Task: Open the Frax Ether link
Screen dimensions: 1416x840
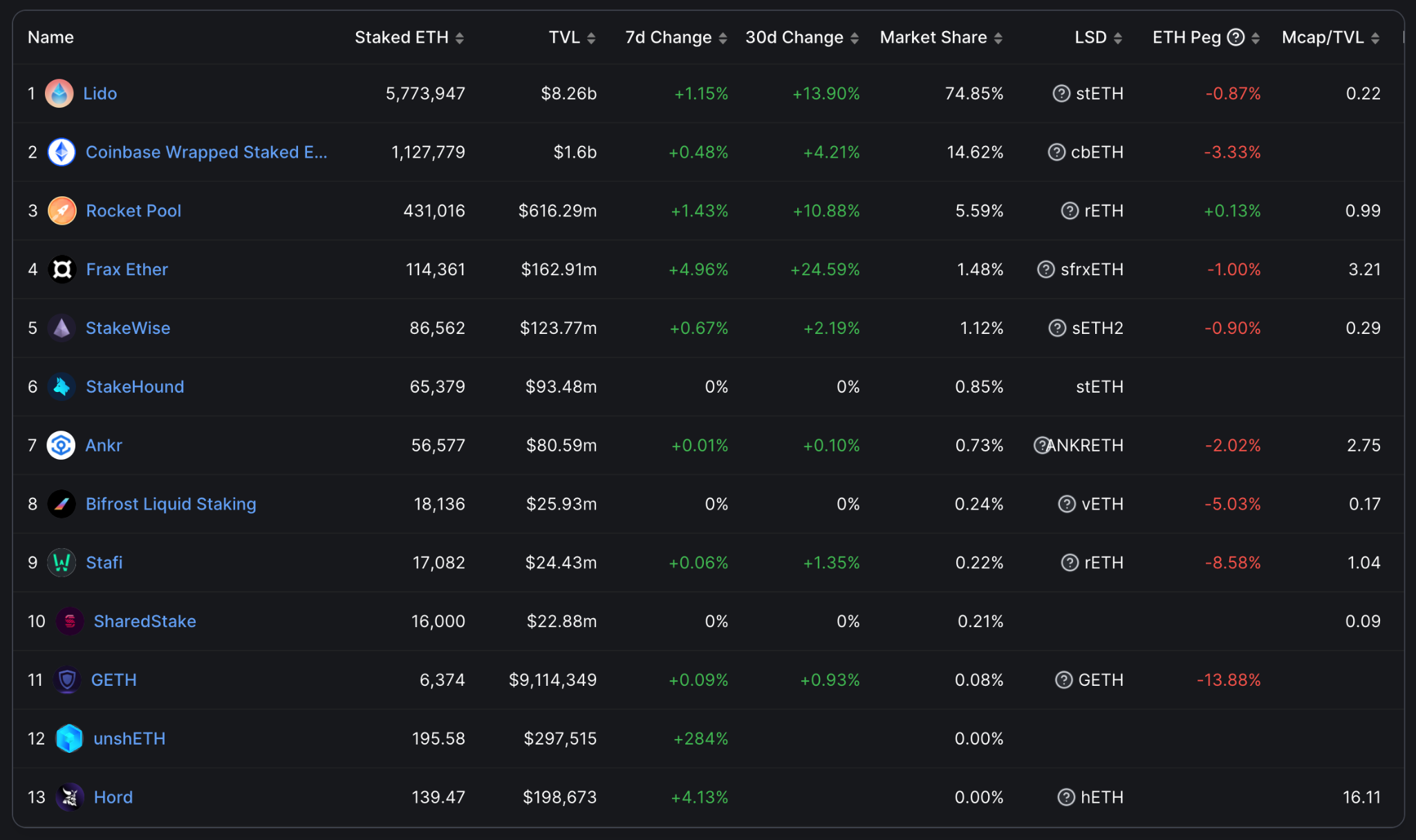Action: [127, 270]
